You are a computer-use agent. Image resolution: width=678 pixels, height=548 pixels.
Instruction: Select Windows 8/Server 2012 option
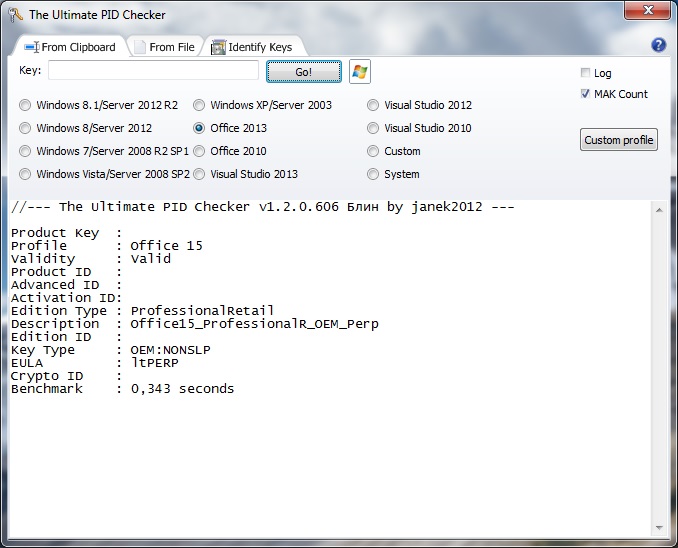[86, 128]
